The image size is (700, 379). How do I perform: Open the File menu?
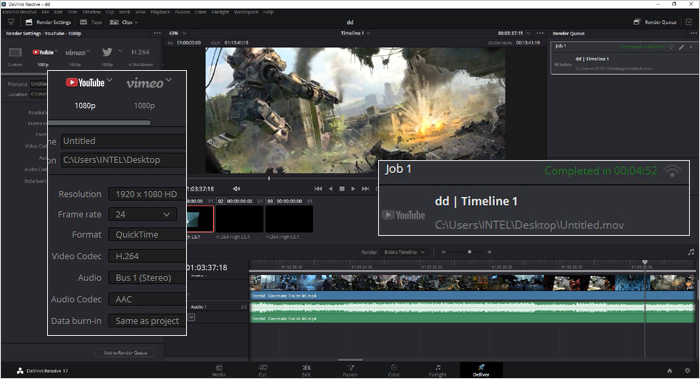coord(45,12)
